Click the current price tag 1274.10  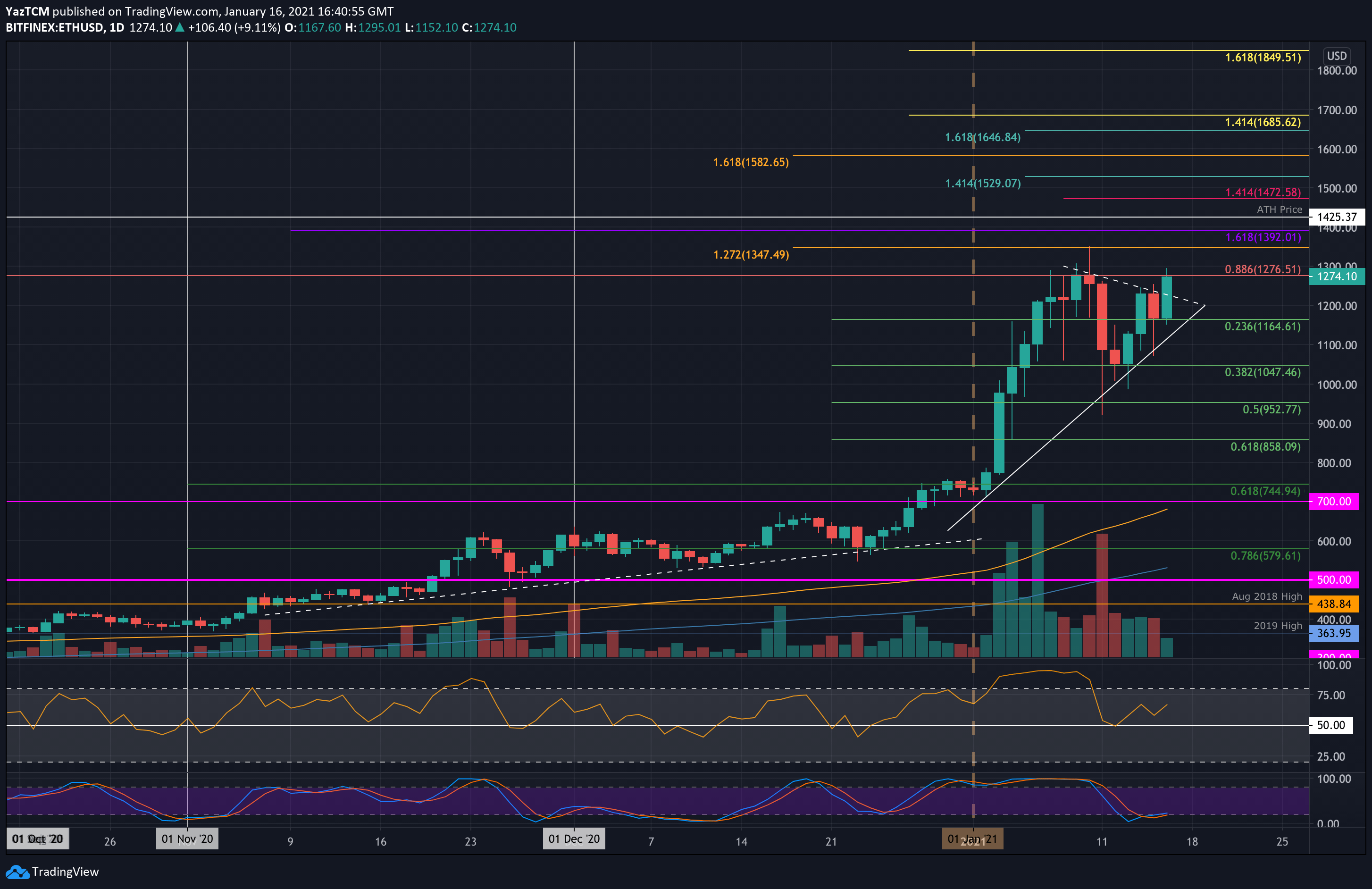(x=1337, y=276)
